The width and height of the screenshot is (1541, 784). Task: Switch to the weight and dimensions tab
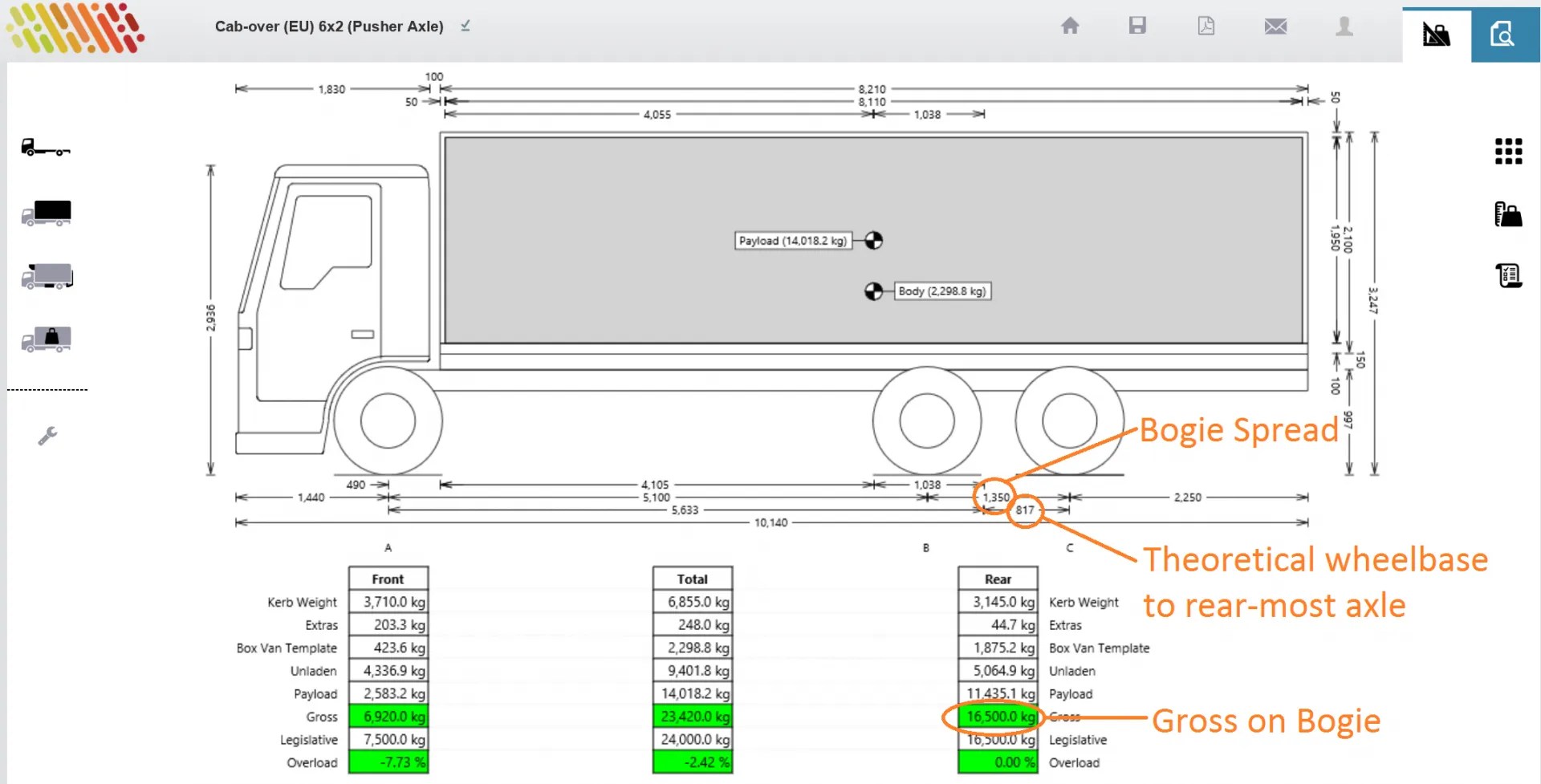(x=1437, y=35)
